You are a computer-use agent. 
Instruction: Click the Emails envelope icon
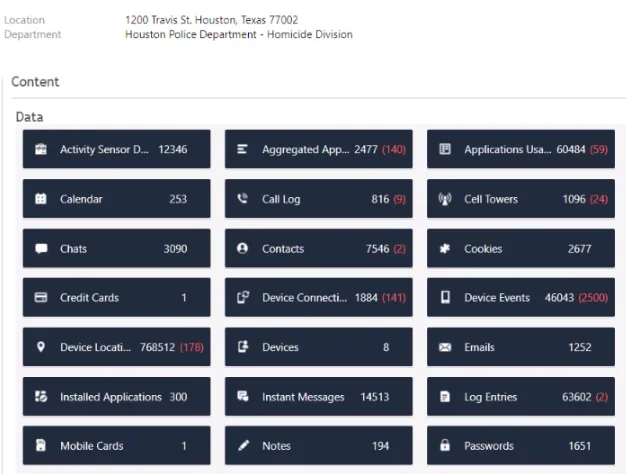click(x=445, y=347)
